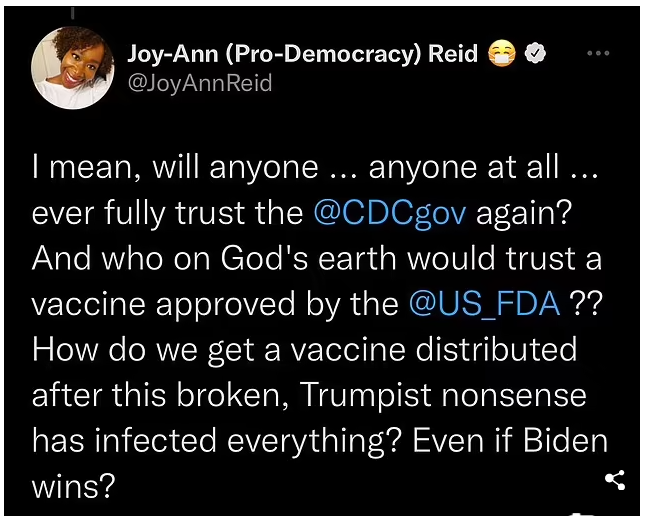Click the verified checkmark badge
The width and height of the screenshot is (651, 516).
[536, 54]
